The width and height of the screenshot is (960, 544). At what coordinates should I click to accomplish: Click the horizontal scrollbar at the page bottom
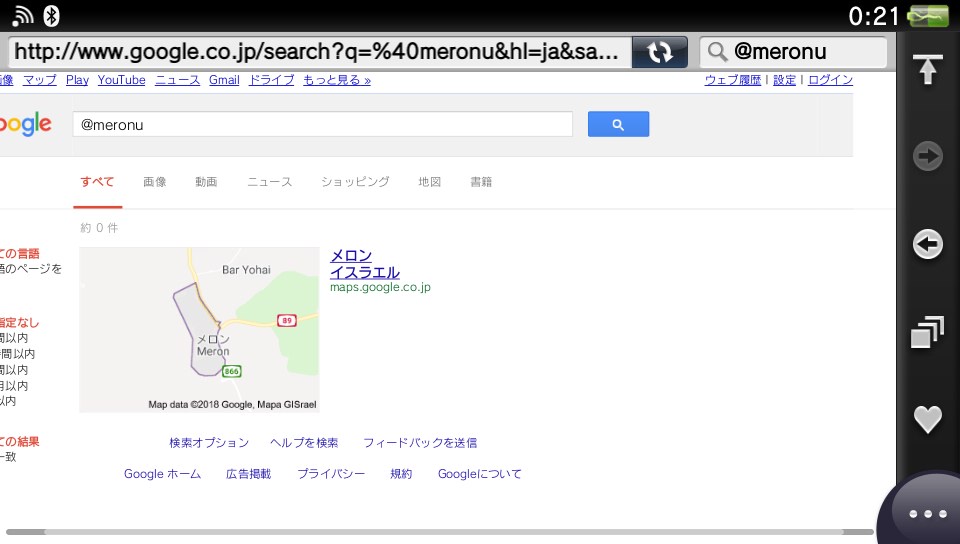coord(440,532)
